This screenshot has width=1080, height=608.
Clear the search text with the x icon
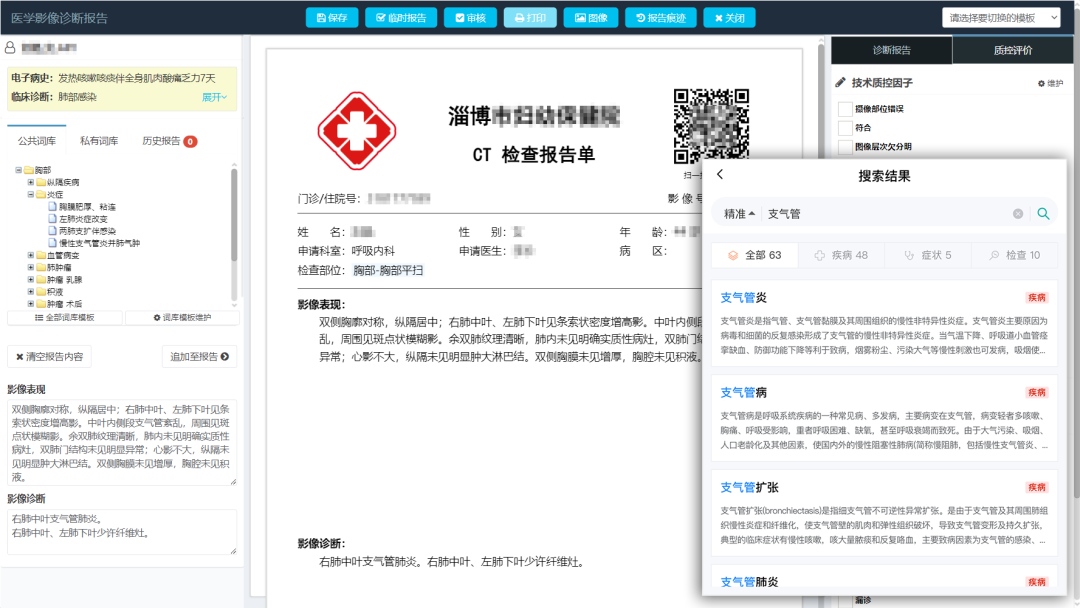[x=1018, y=214]
